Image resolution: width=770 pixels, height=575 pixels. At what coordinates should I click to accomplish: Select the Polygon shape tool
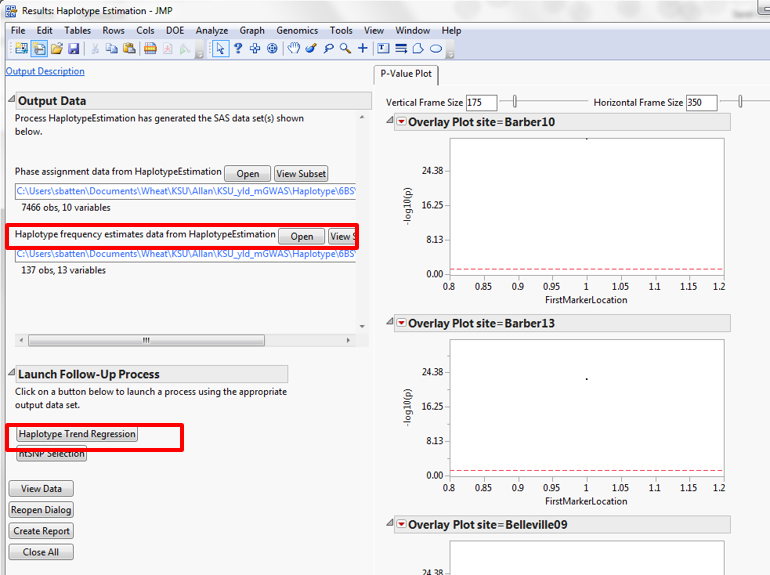pyautogui.click(x=418, y=48)
